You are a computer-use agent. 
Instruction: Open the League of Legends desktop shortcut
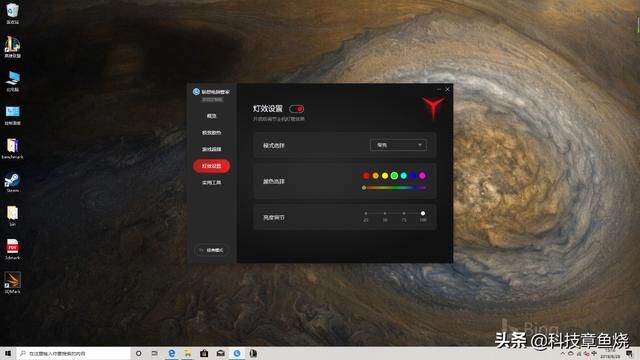point(13,47)
